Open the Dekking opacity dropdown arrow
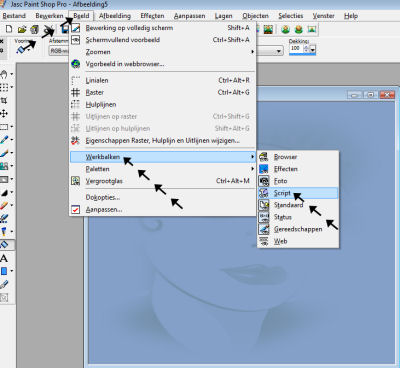Viewport: 400px width, 368px height. point(313,49)
